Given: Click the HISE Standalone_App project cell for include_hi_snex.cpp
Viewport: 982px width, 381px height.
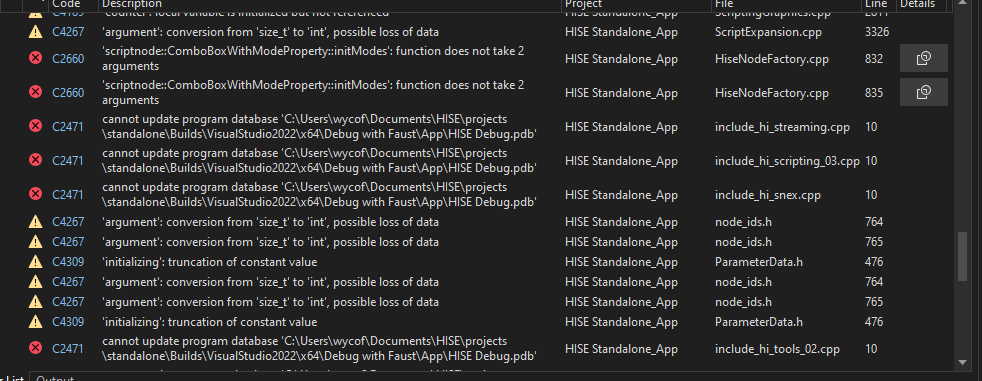Looking at the screenshot, I should point(621,195).
